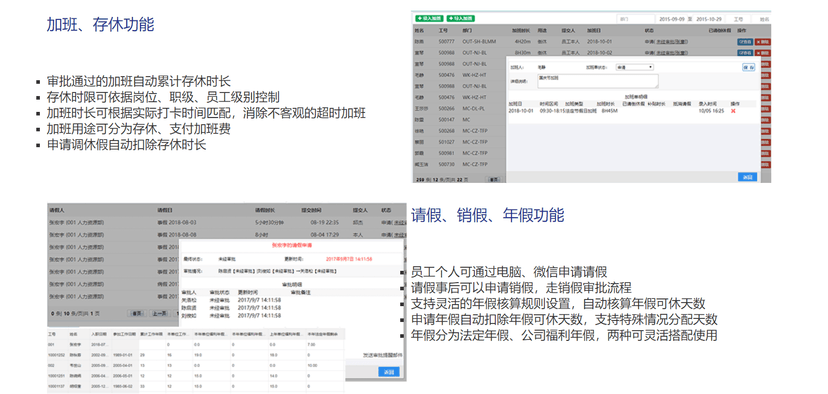The image size is (828, 394).
Task: Click the bullet 审批通过的加班自动累计存休时长
Action: (139, 82)
